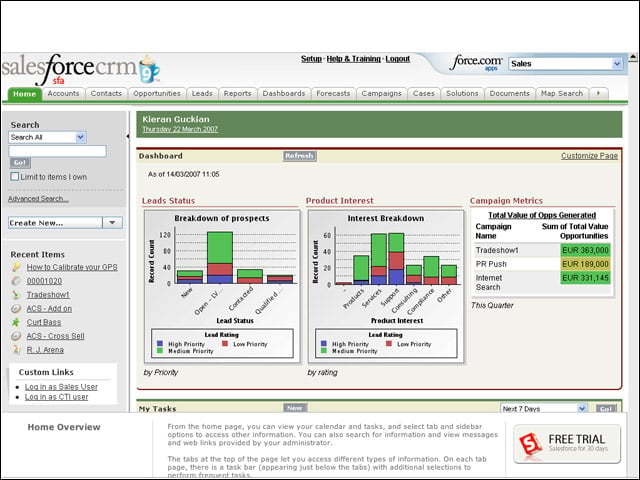This screenshot has height=480, width=640.
Task: Click the page scrollbar up arrow
Action: pos(633,57)
